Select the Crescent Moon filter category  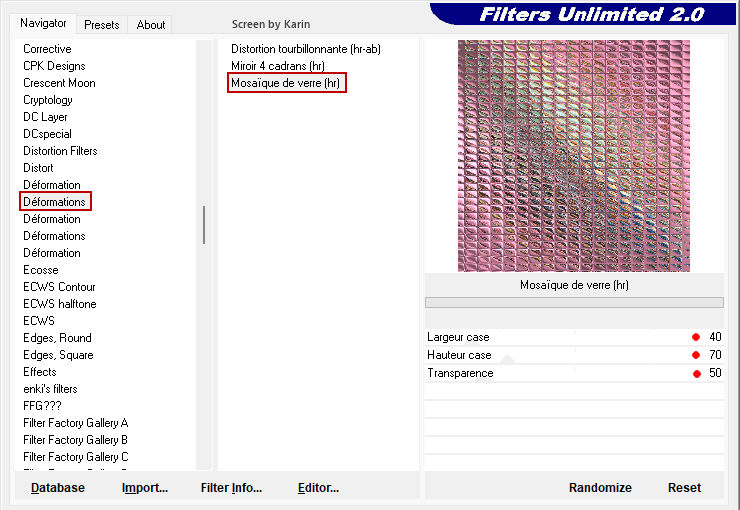(x=59, y=83)
